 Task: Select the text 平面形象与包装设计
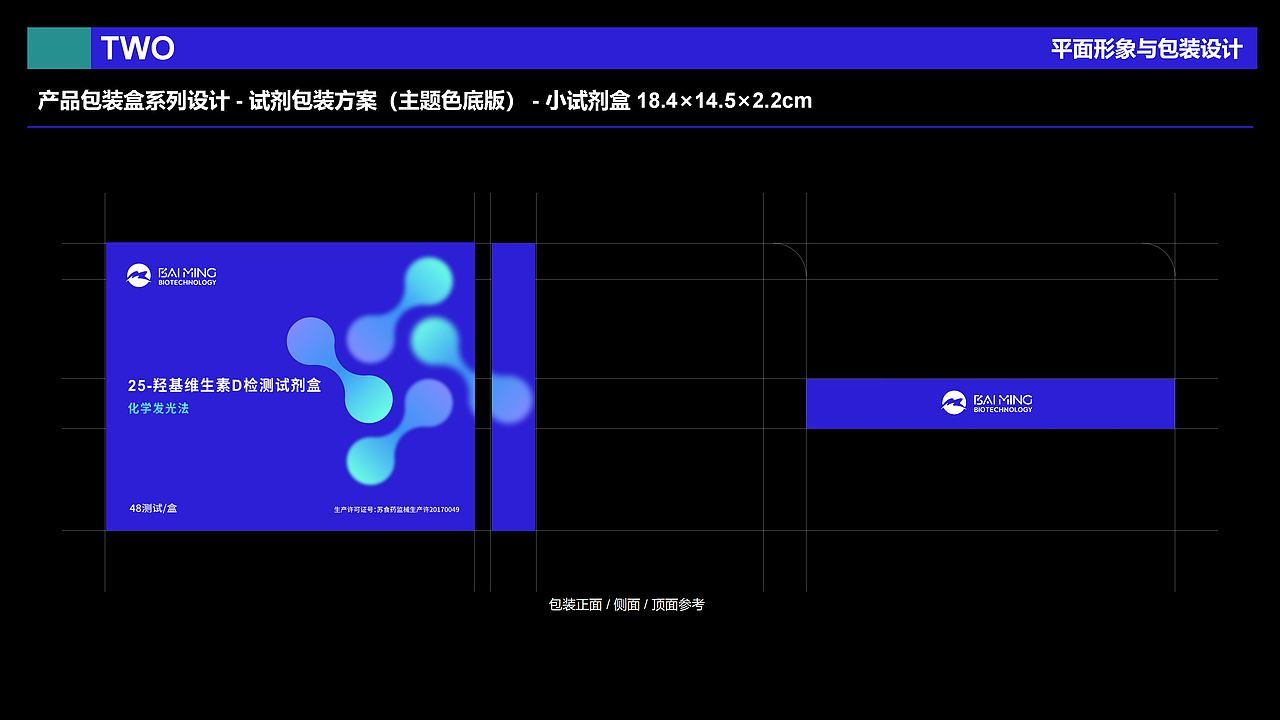[1147, 49]
